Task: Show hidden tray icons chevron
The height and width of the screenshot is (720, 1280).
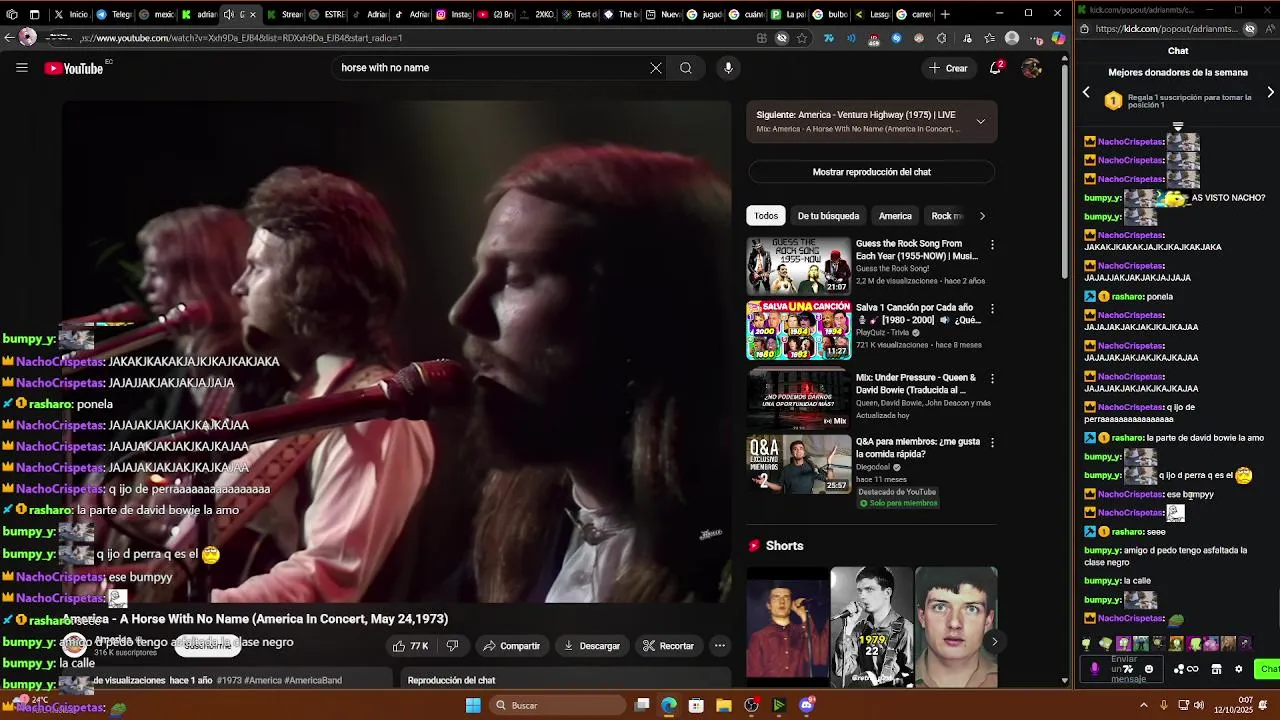Action: pyautogui.click(x=1144, y=706)
